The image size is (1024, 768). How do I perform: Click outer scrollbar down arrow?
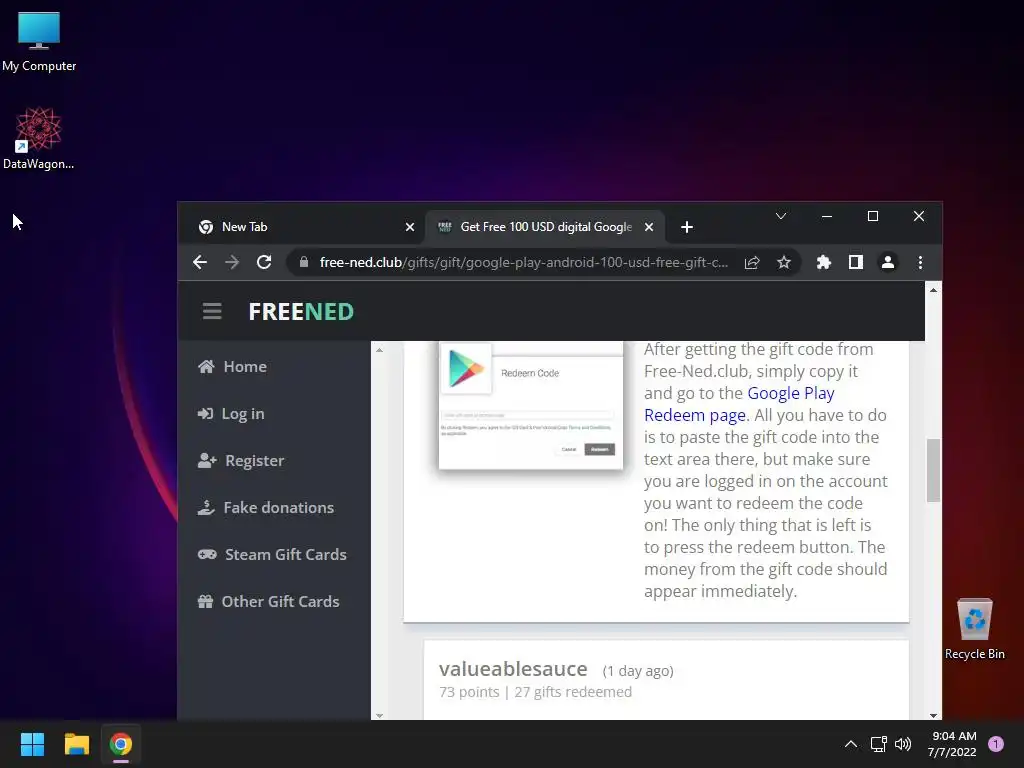(x=933, y=714)
